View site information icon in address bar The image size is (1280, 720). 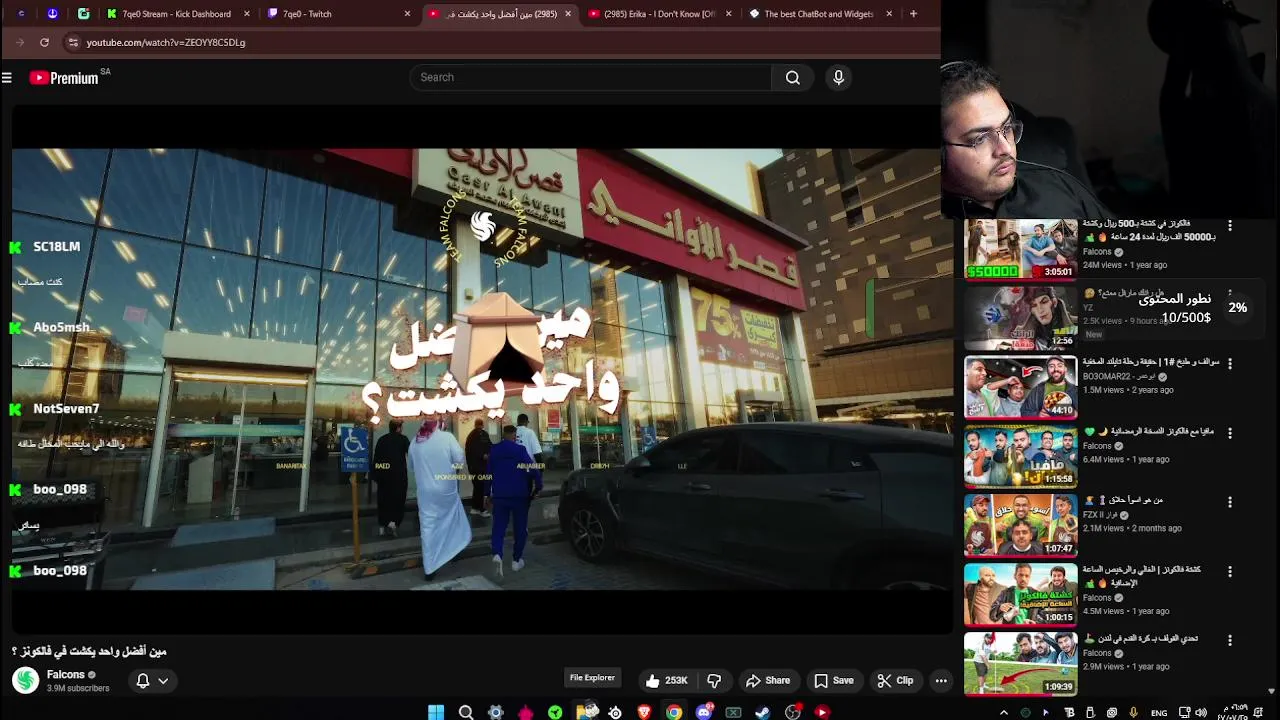coord(72,42)
